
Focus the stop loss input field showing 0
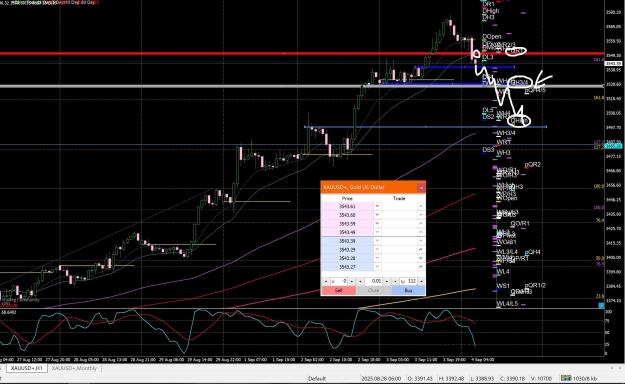pos(339,281)
